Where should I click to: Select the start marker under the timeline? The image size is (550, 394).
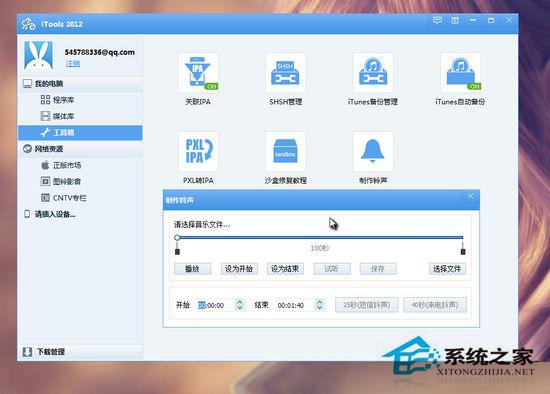point(177,251)
